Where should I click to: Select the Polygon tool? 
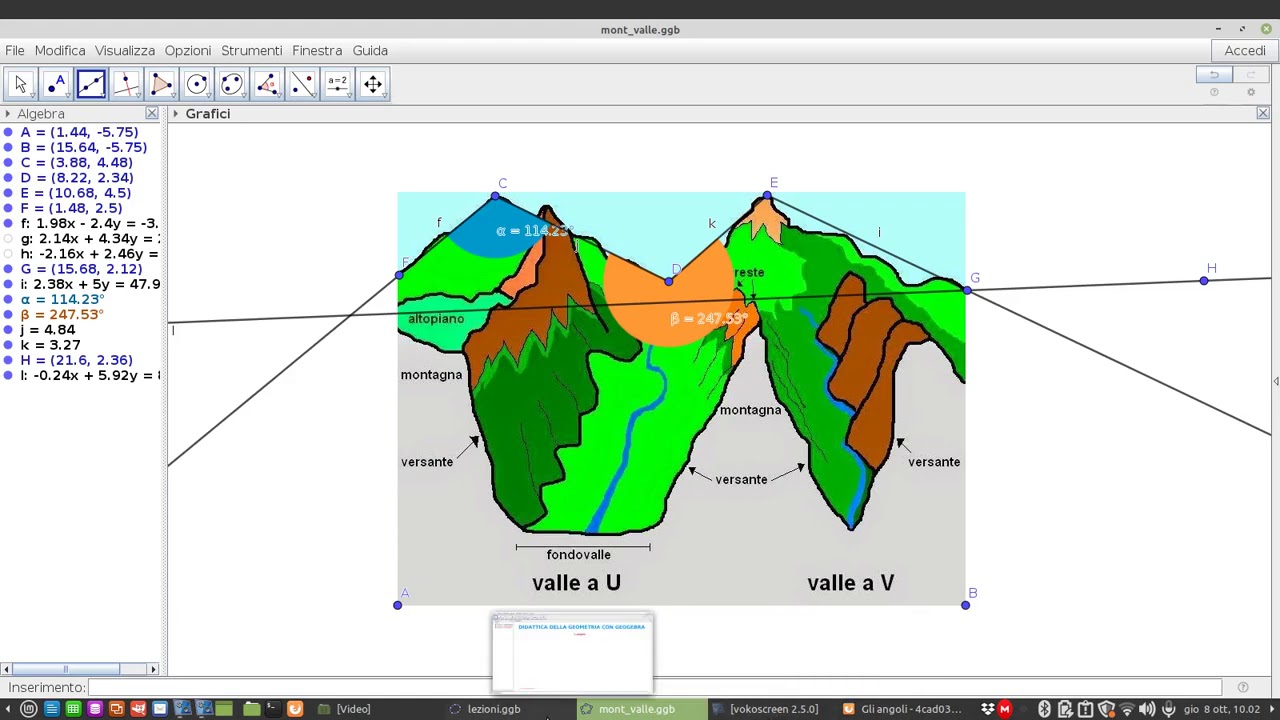(161, 84)
